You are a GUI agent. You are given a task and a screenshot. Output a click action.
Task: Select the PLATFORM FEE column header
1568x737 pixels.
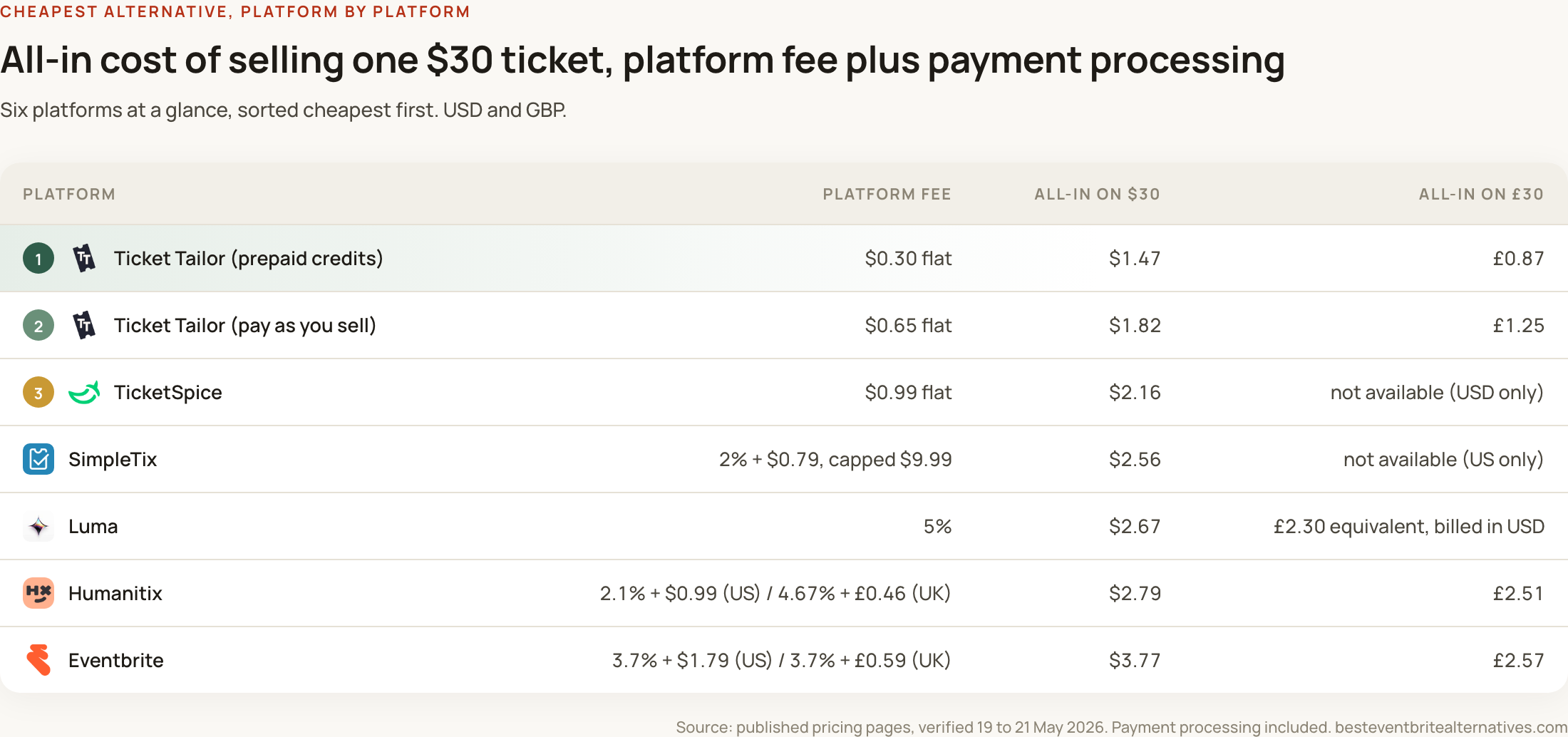tap(887, 194)
